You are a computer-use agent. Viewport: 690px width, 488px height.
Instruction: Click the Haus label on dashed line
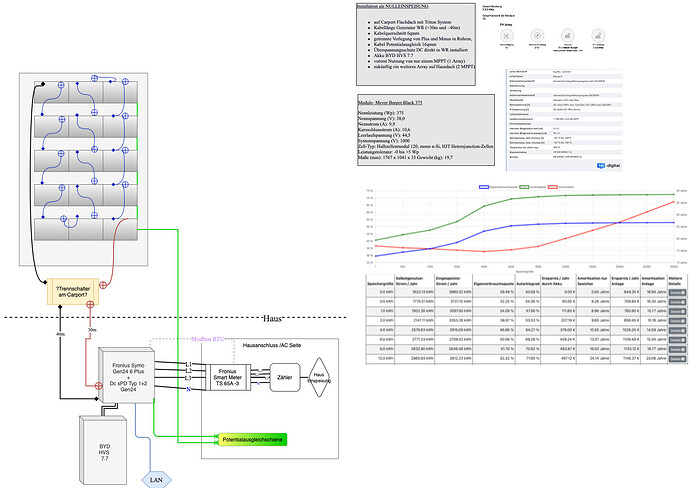pos(272,318)
